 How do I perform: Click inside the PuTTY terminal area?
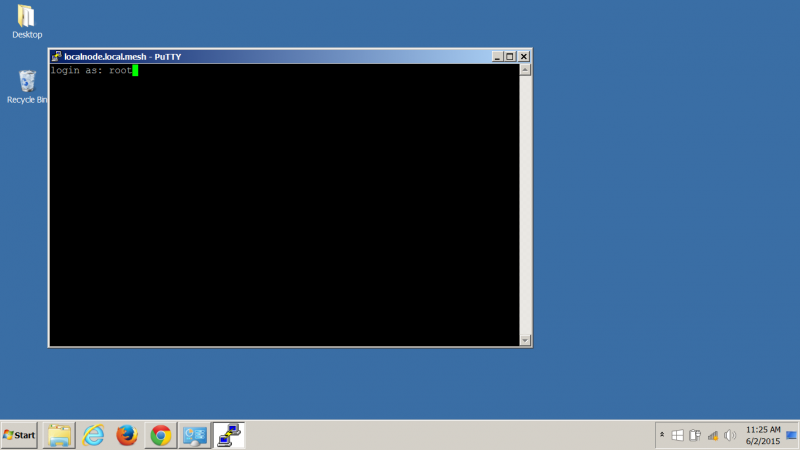(284, 205)
